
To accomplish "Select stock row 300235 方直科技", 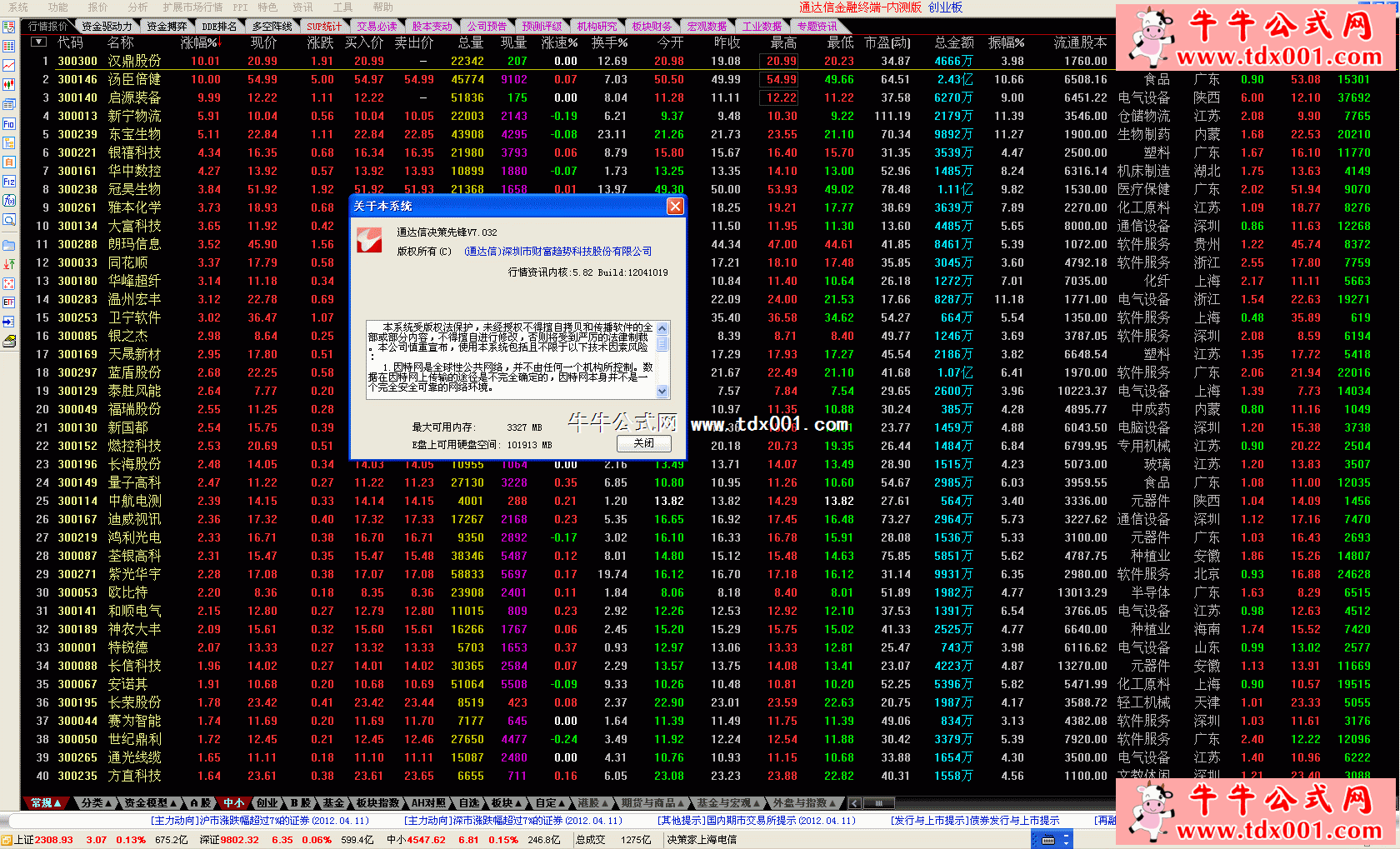I will [567, 776].
